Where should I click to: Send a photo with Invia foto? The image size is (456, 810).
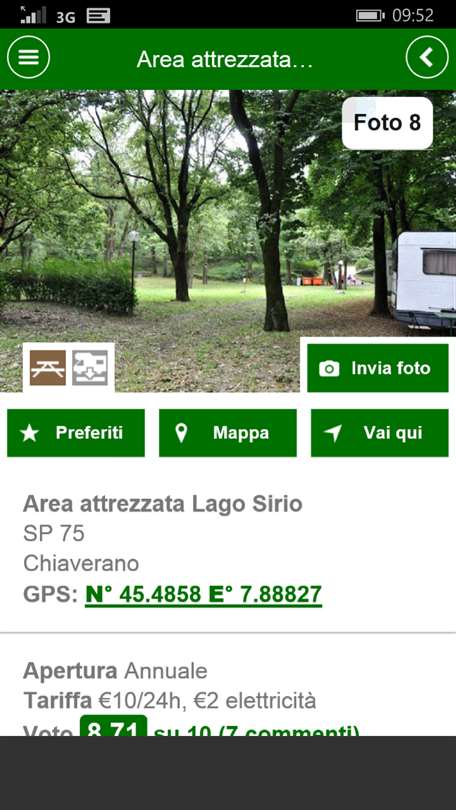point(378,368)
